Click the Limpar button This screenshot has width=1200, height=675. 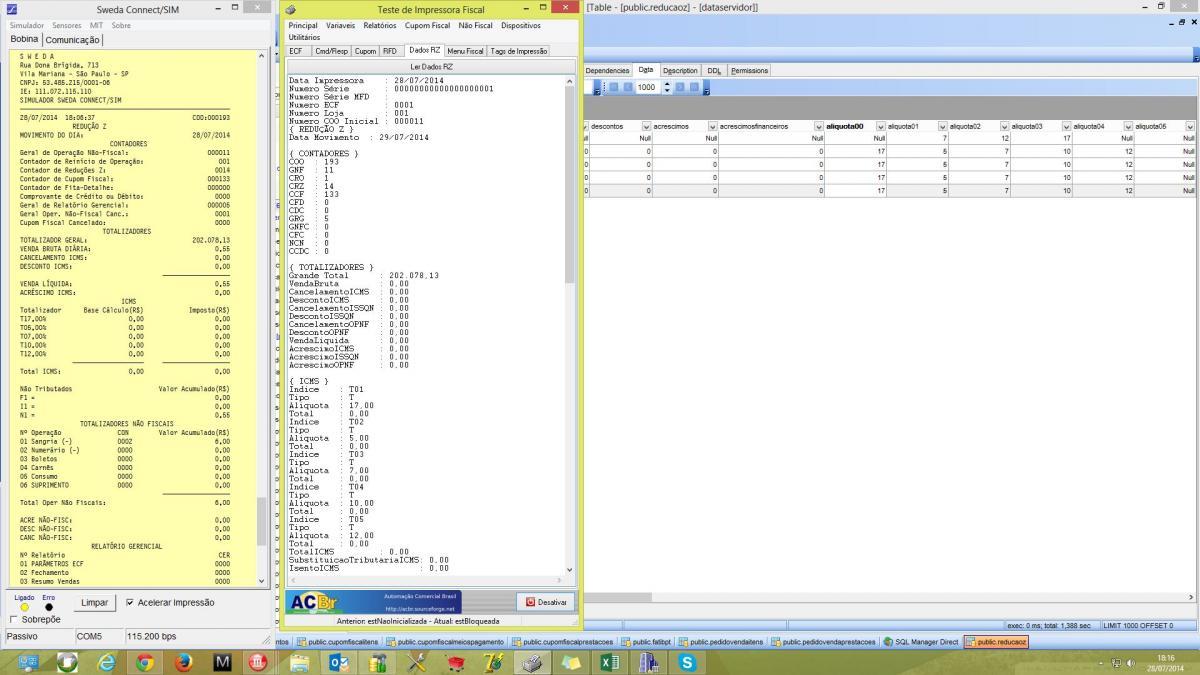(94, 603)
